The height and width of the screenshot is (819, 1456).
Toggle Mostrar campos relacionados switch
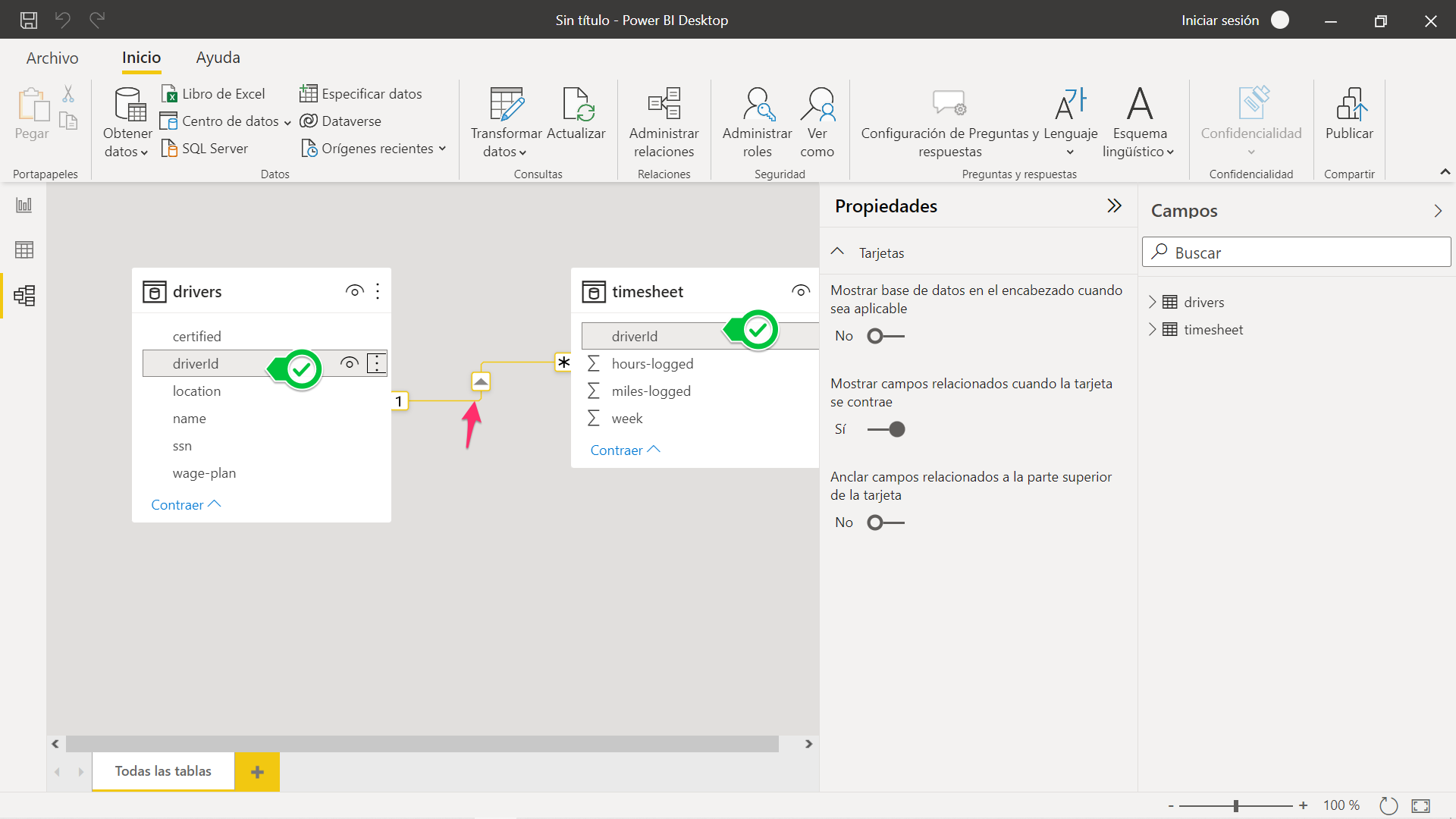pos(886,429)
